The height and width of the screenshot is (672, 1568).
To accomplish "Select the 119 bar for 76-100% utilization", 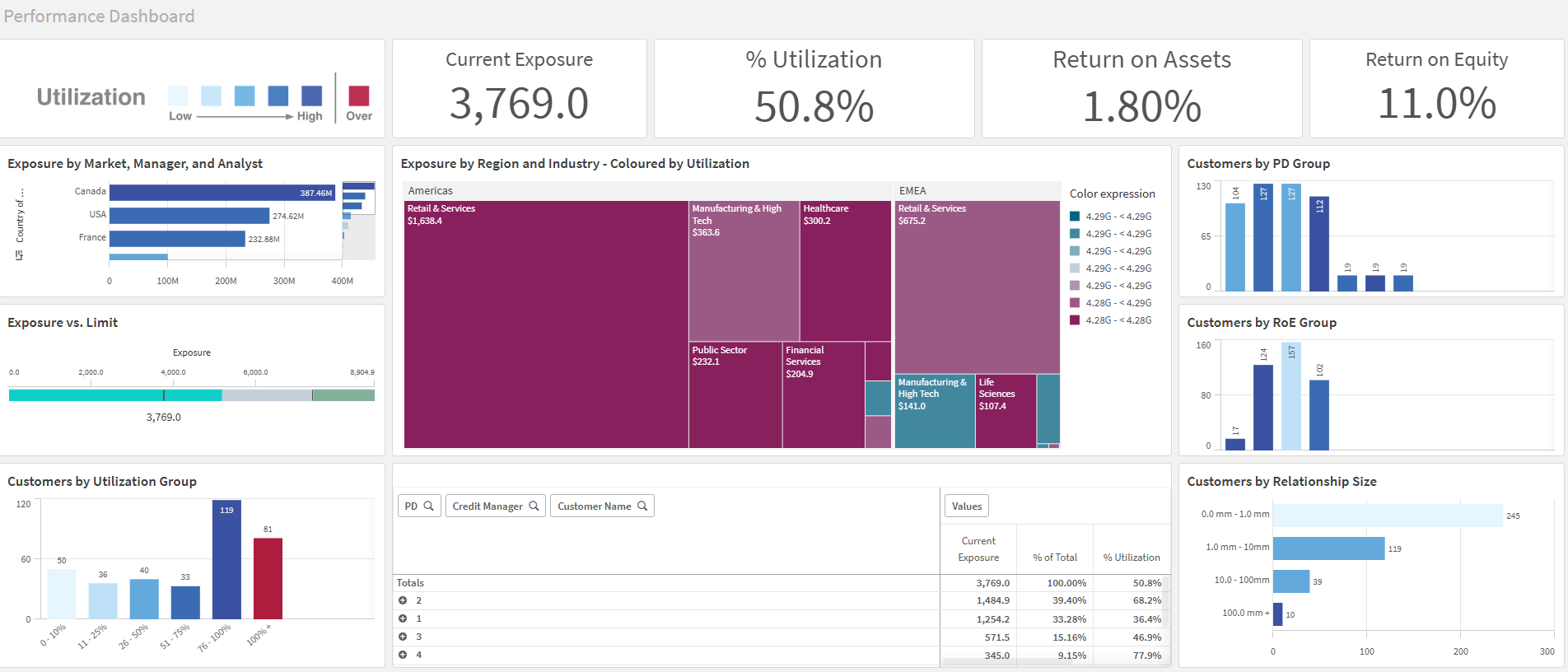I will 226,559.
